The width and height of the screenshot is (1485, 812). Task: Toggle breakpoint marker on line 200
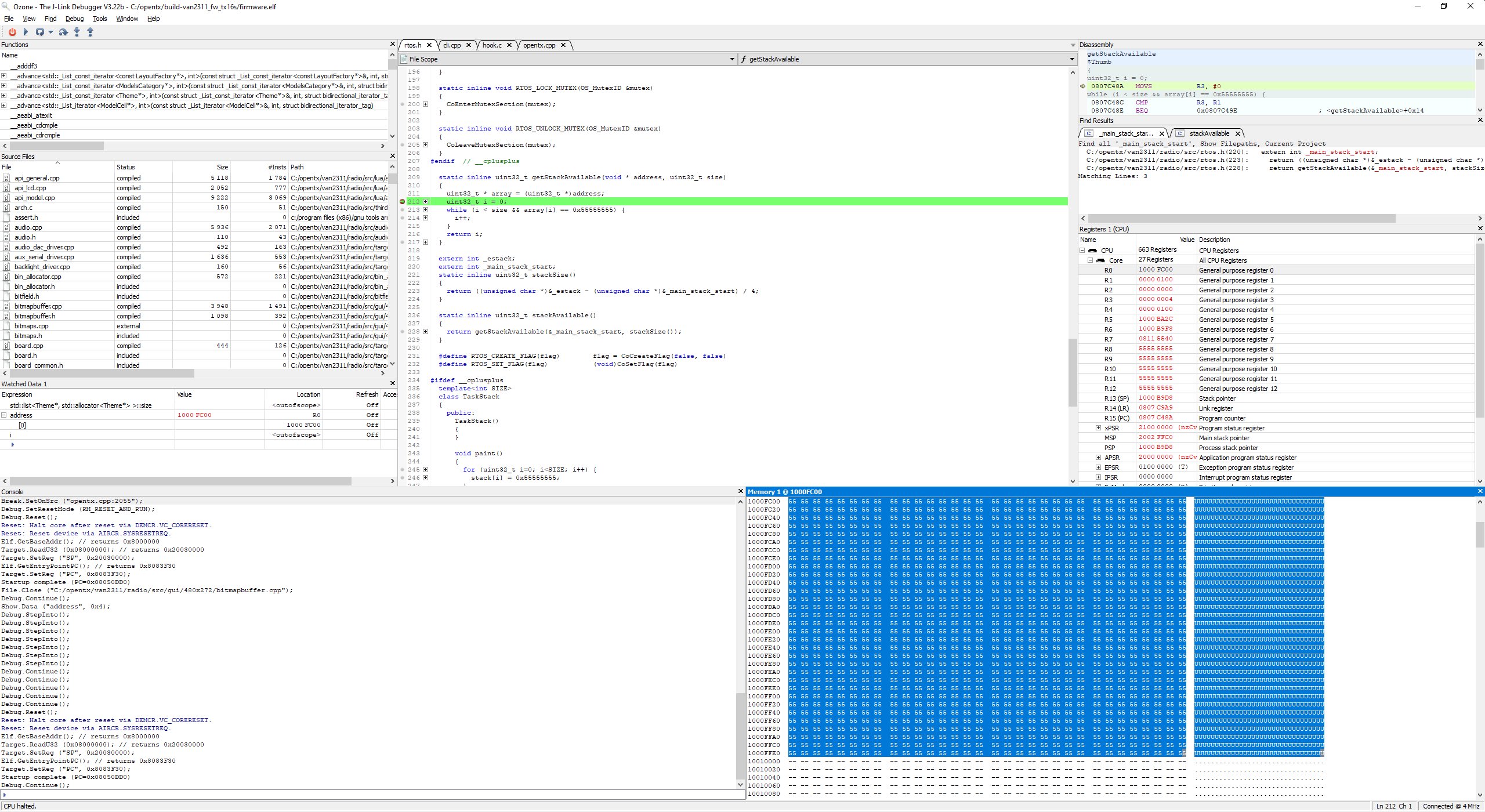[x=403, y=104]
